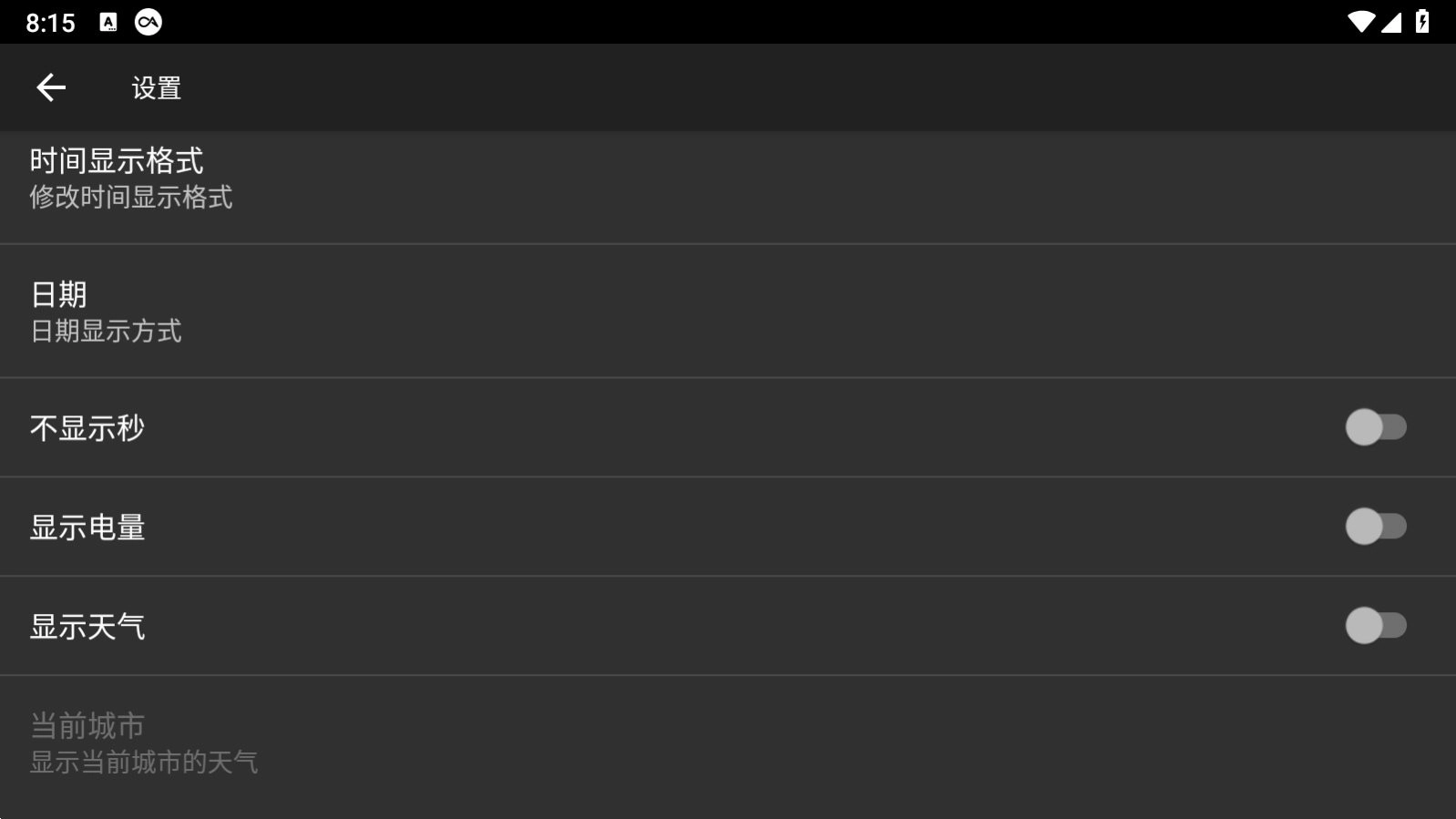
Task: Click the 设置 title in the header
Action: click(157, 88)
